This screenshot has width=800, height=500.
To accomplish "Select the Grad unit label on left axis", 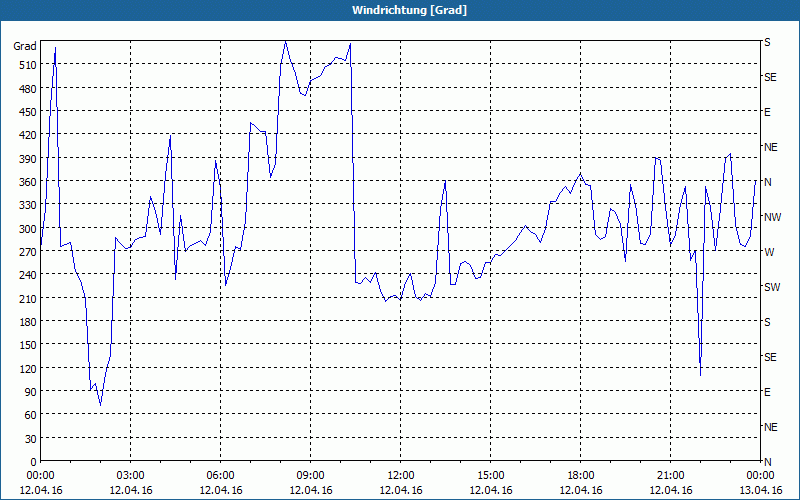I will pos(25,46).
